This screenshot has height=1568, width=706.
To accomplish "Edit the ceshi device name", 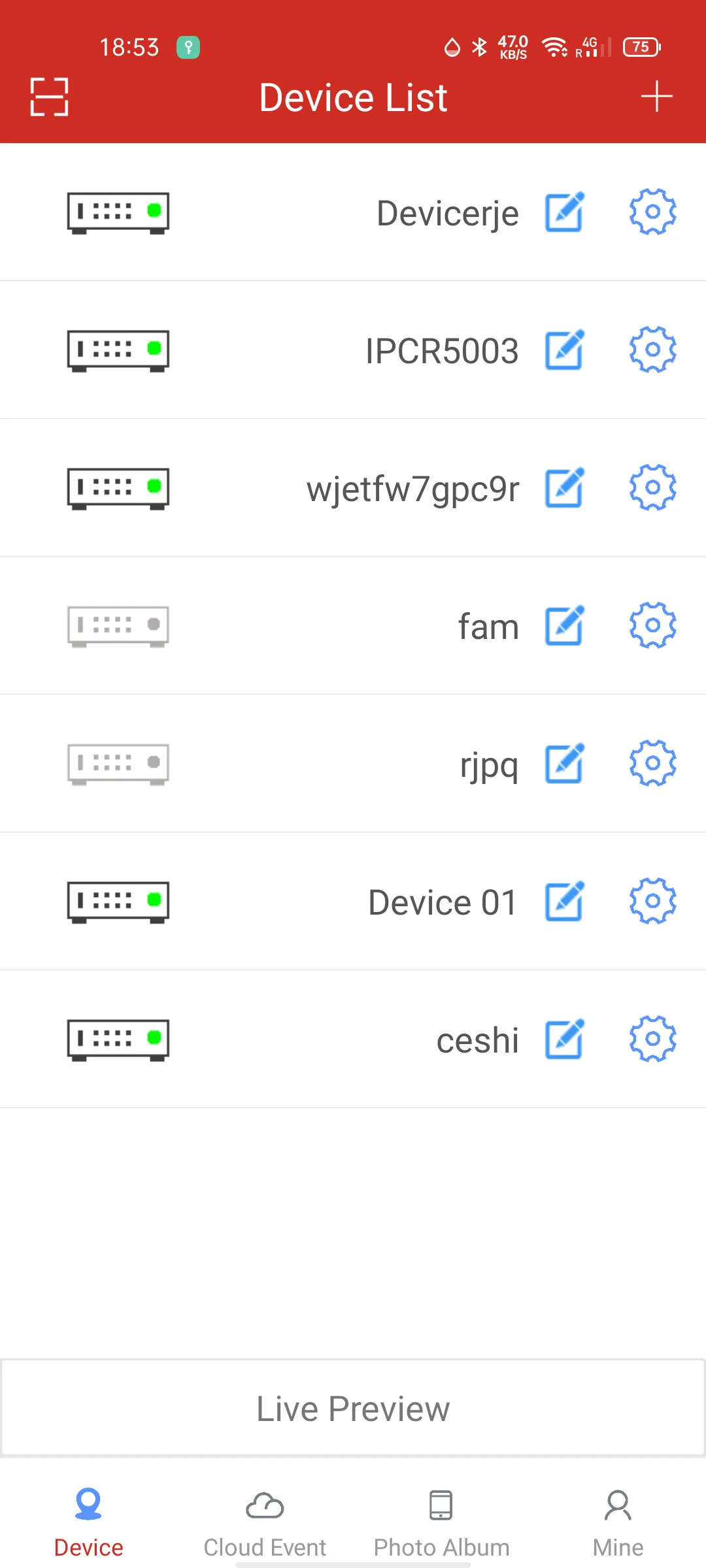I will click(x=564, y=1039).
